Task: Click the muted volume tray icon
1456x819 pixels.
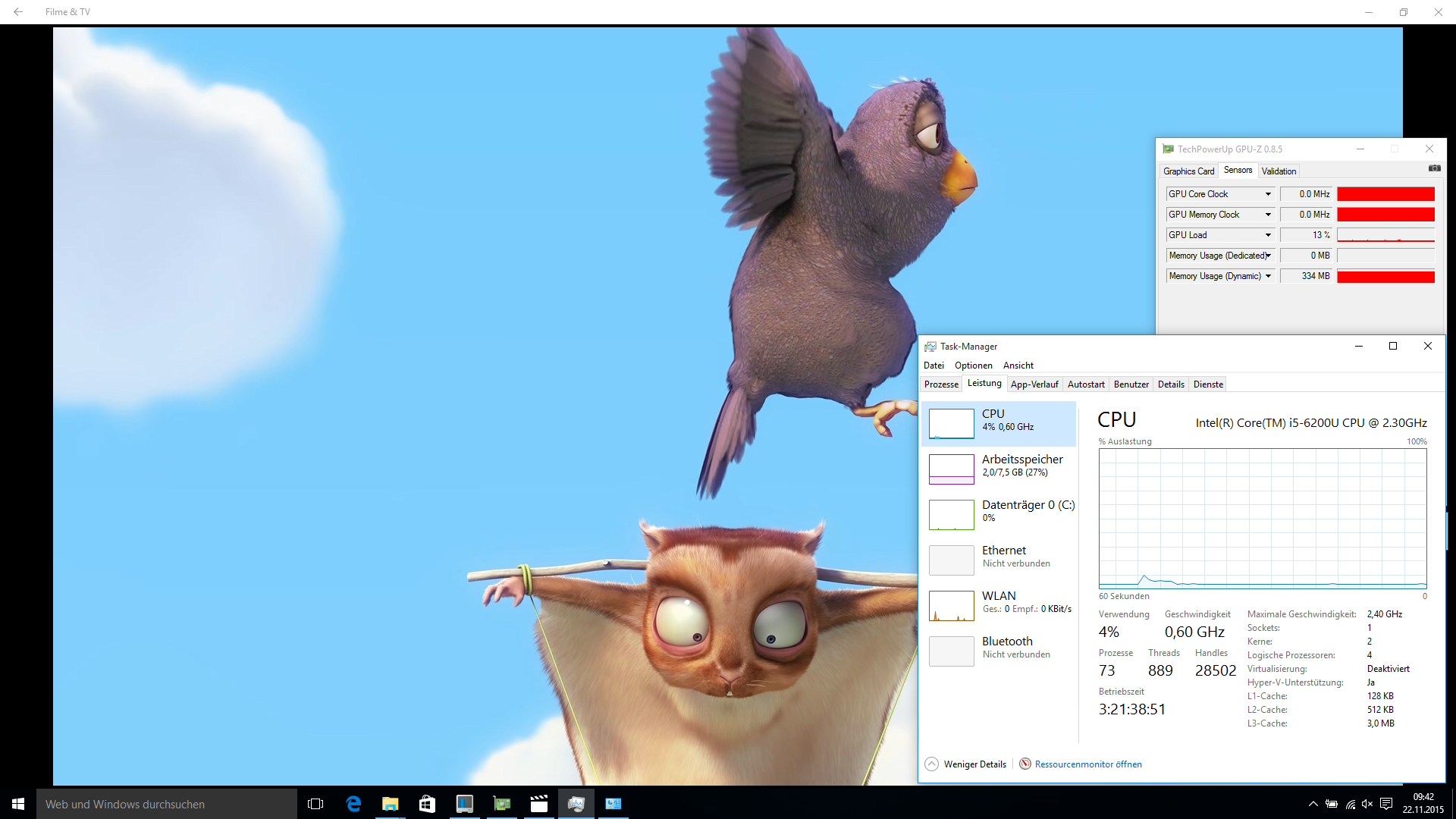Action: tap(1367, 804)
